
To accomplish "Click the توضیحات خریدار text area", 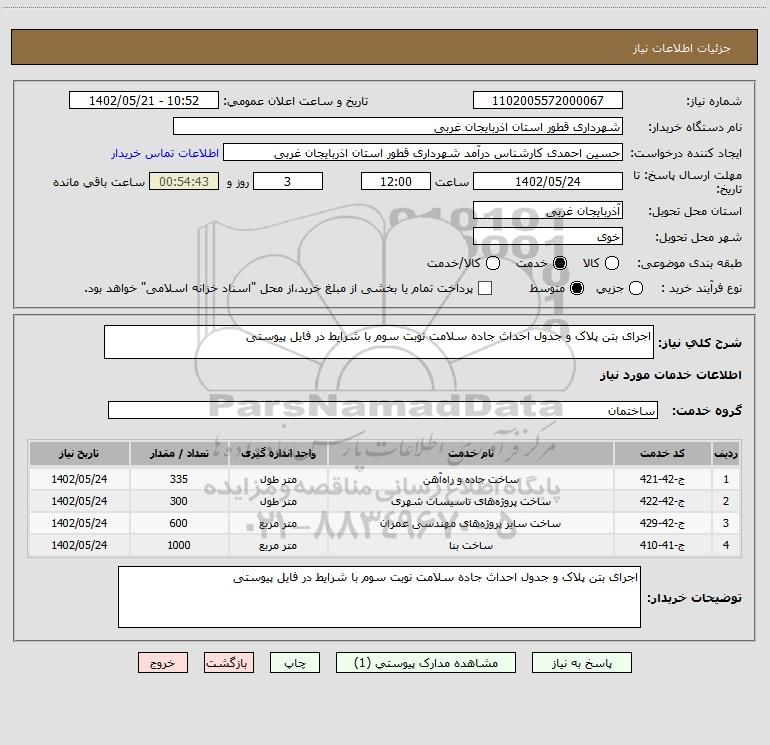I will click(379, 597).
